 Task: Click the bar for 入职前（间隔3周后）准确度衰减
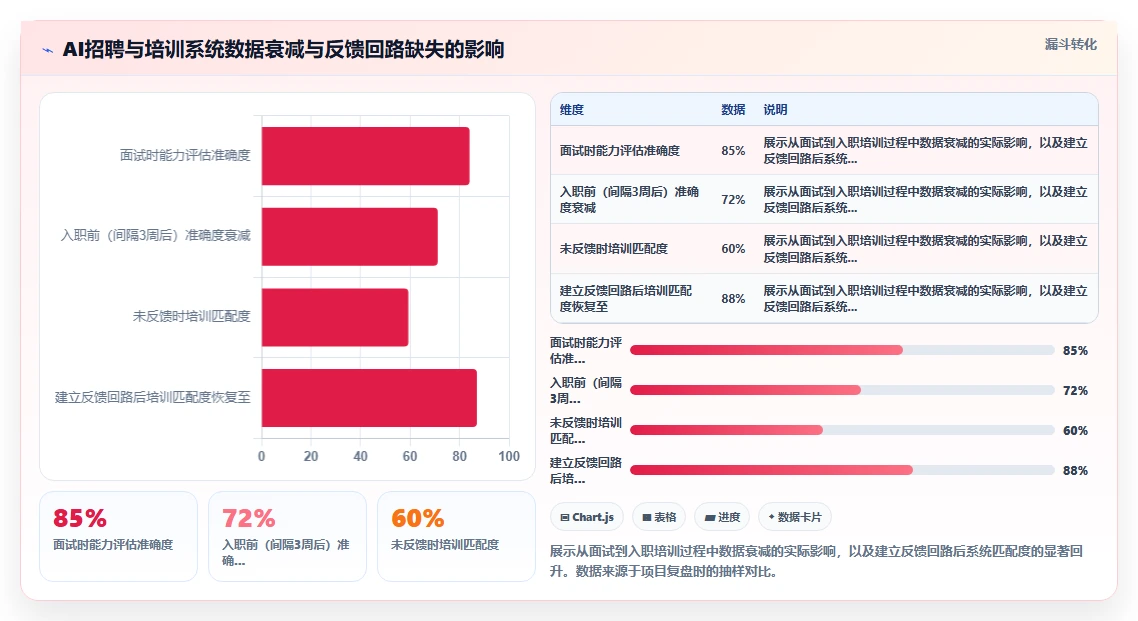[350, 237]
